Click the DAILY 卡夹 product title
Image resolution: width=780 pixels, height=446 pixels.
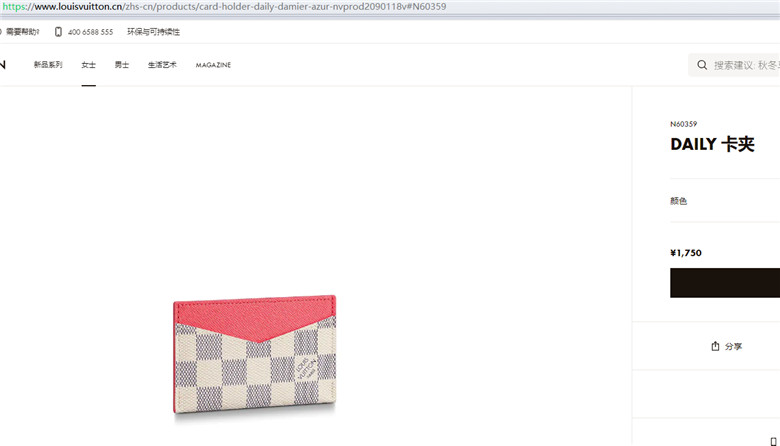tap(712, 144)
